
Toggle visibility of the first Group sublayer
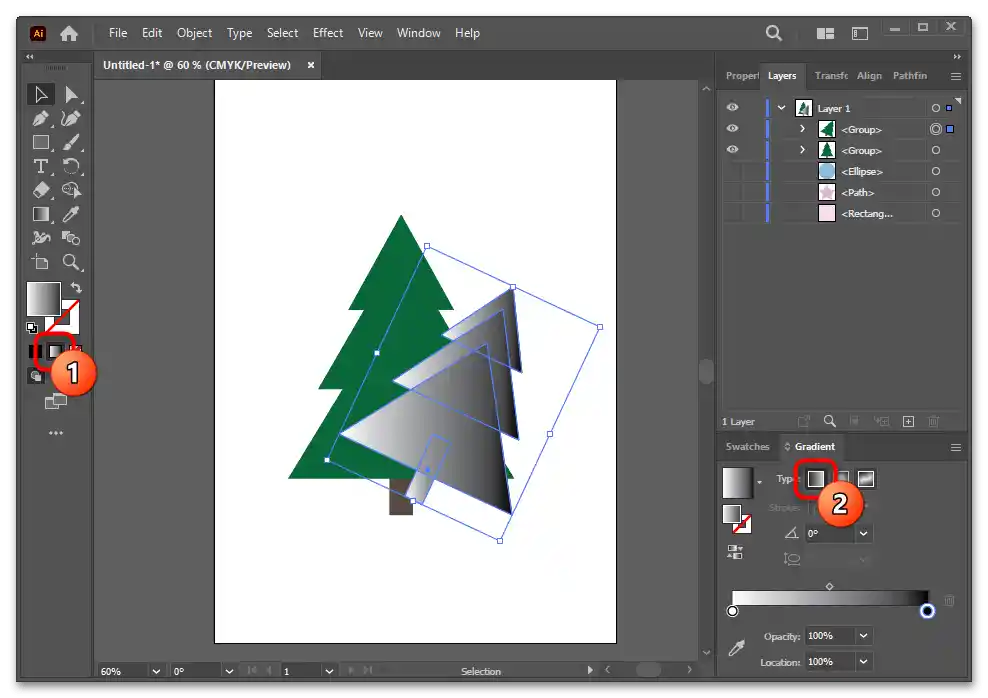(x=733, y=129)
